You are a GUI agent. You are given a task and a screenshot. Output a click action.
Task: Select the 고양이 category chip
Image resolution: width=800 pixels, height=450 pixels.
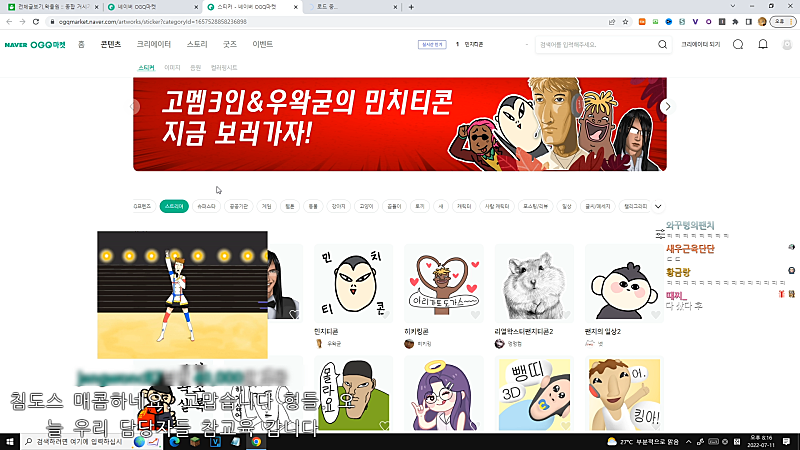pos(366,206)
